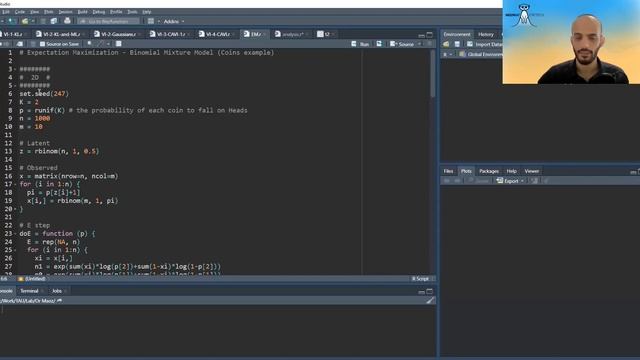Click the compile report notebook icon
Image resolution: width=640 pixels, height=360 pixels.
(119, 44)
